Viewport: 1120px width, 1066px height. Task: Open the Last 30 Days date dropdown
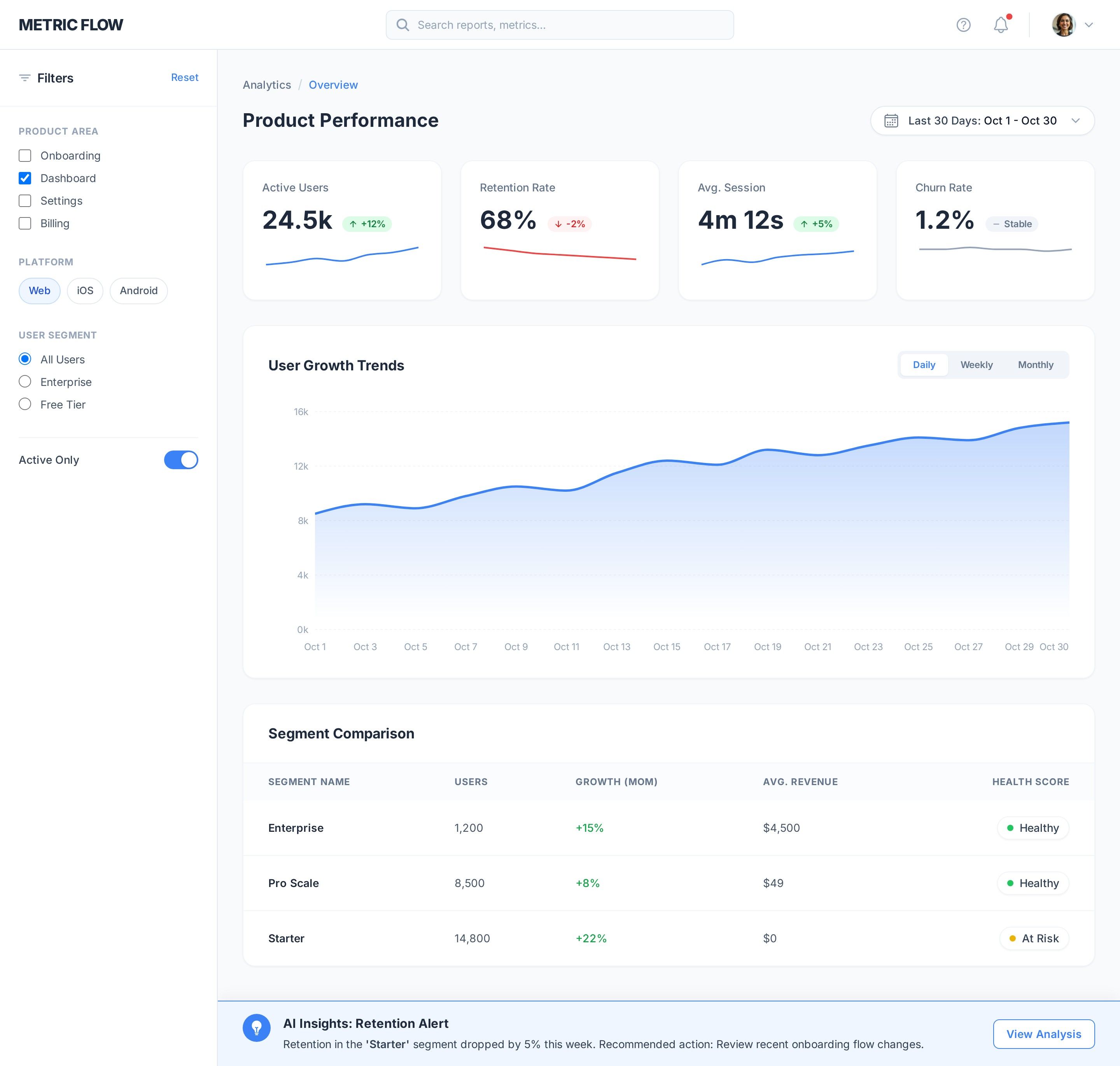click(982, 121)
